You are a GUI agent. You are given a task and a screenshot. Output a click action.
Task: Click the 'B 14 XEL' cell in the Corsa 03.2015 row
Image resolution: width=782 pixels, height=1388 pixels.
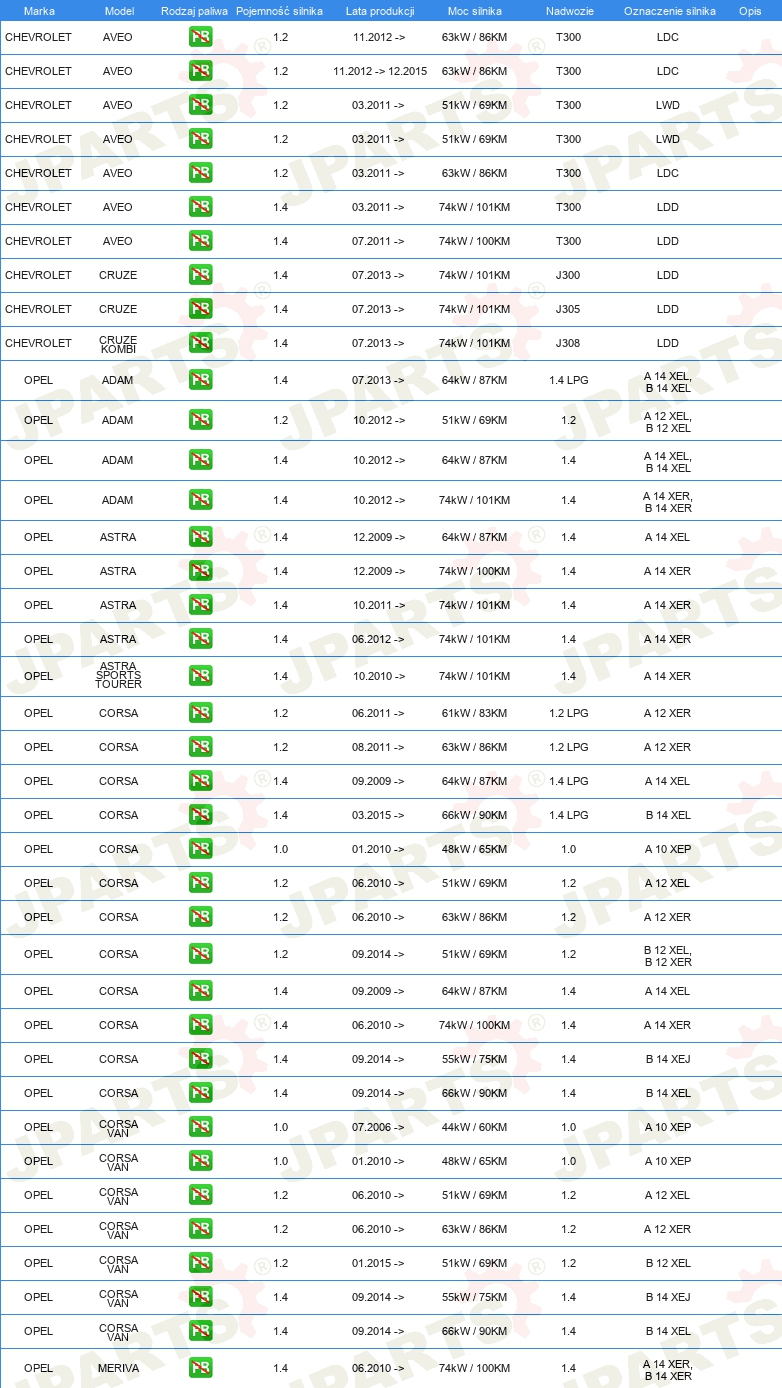click(668, 815)
